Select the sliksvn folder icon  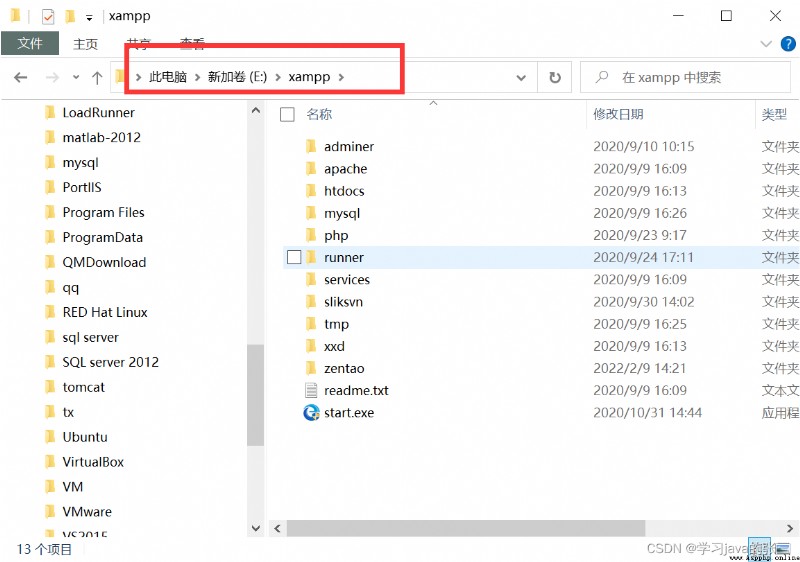point(311,302)
